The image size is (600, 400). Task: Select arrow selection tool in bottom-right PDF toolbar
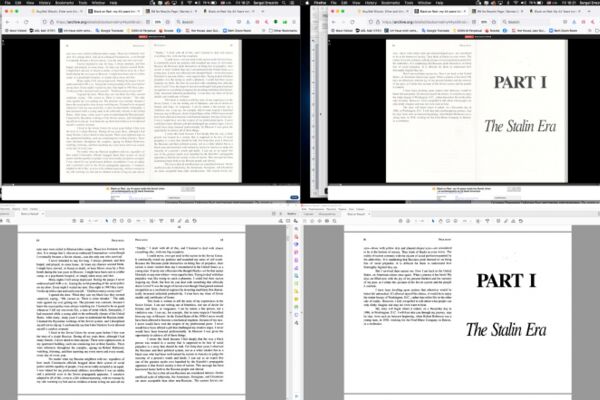coord(433,221)
